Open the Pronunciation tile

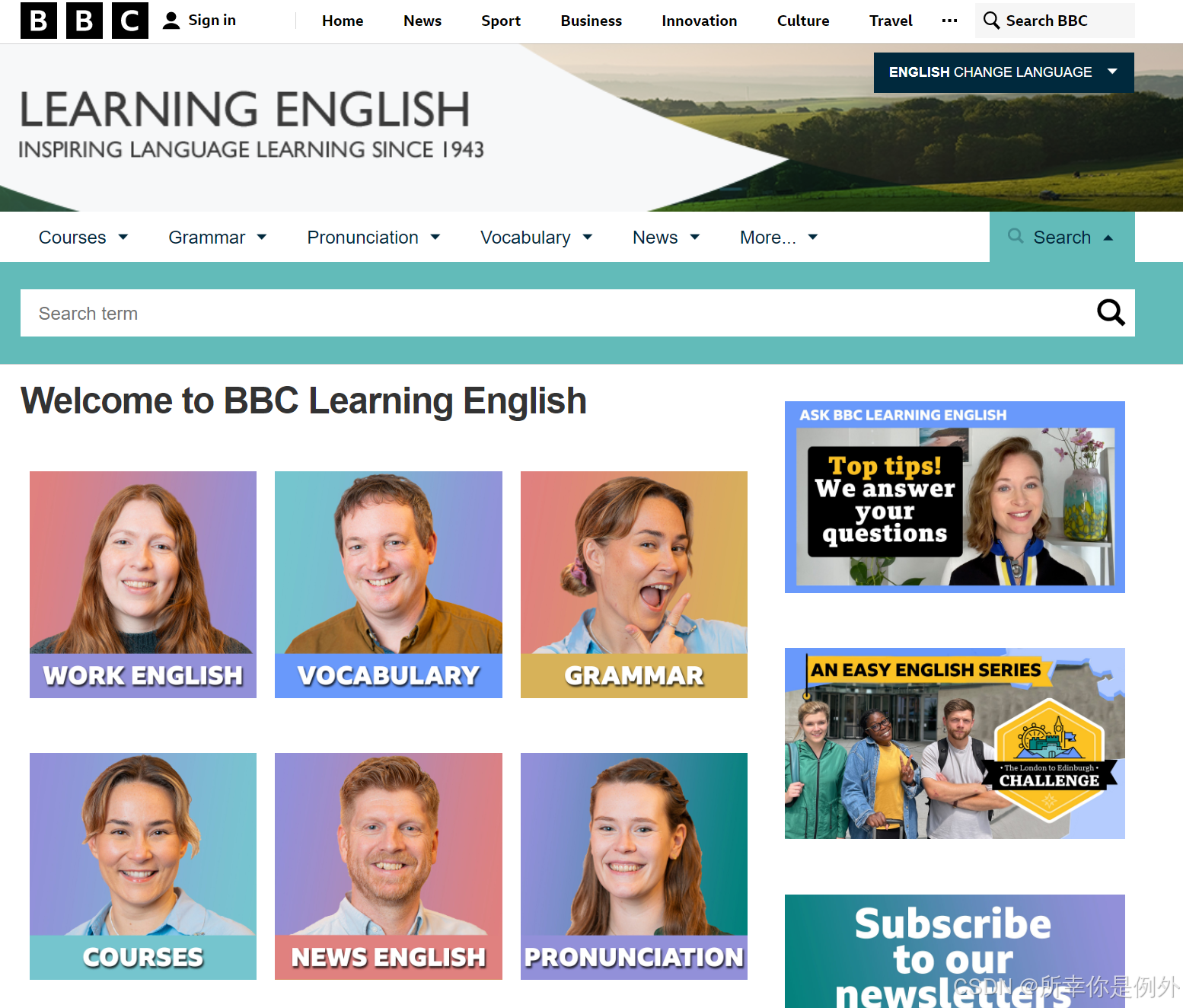[634, 866]
